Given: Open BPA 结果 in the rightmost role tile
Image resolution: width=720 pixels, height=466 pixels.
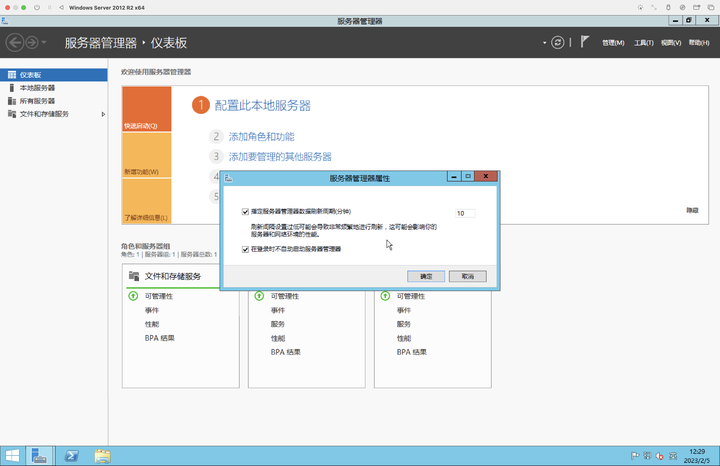Looking at the screenshot, I should [x=411, y=352].
